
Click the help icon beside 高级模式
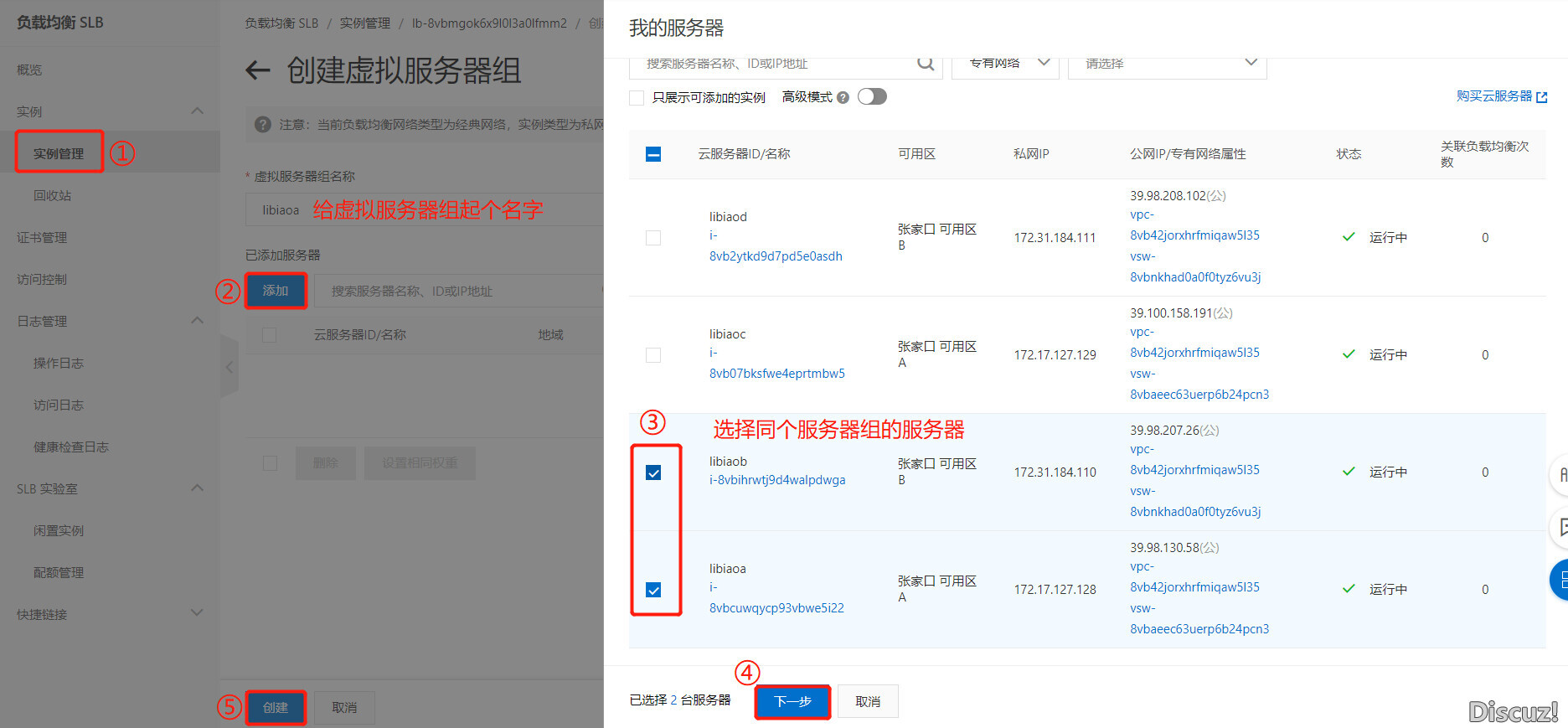pyautogui.click(x=843, y=98)
